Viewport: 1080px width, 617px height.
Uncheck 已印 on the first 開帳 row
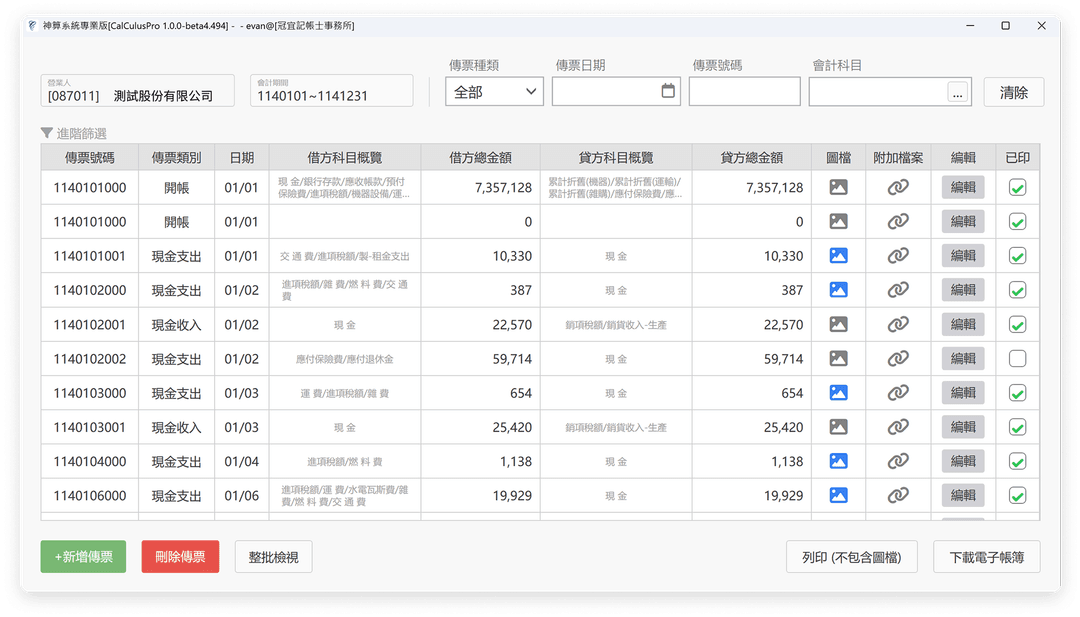pyautogui.click(x=1017, y=187)
